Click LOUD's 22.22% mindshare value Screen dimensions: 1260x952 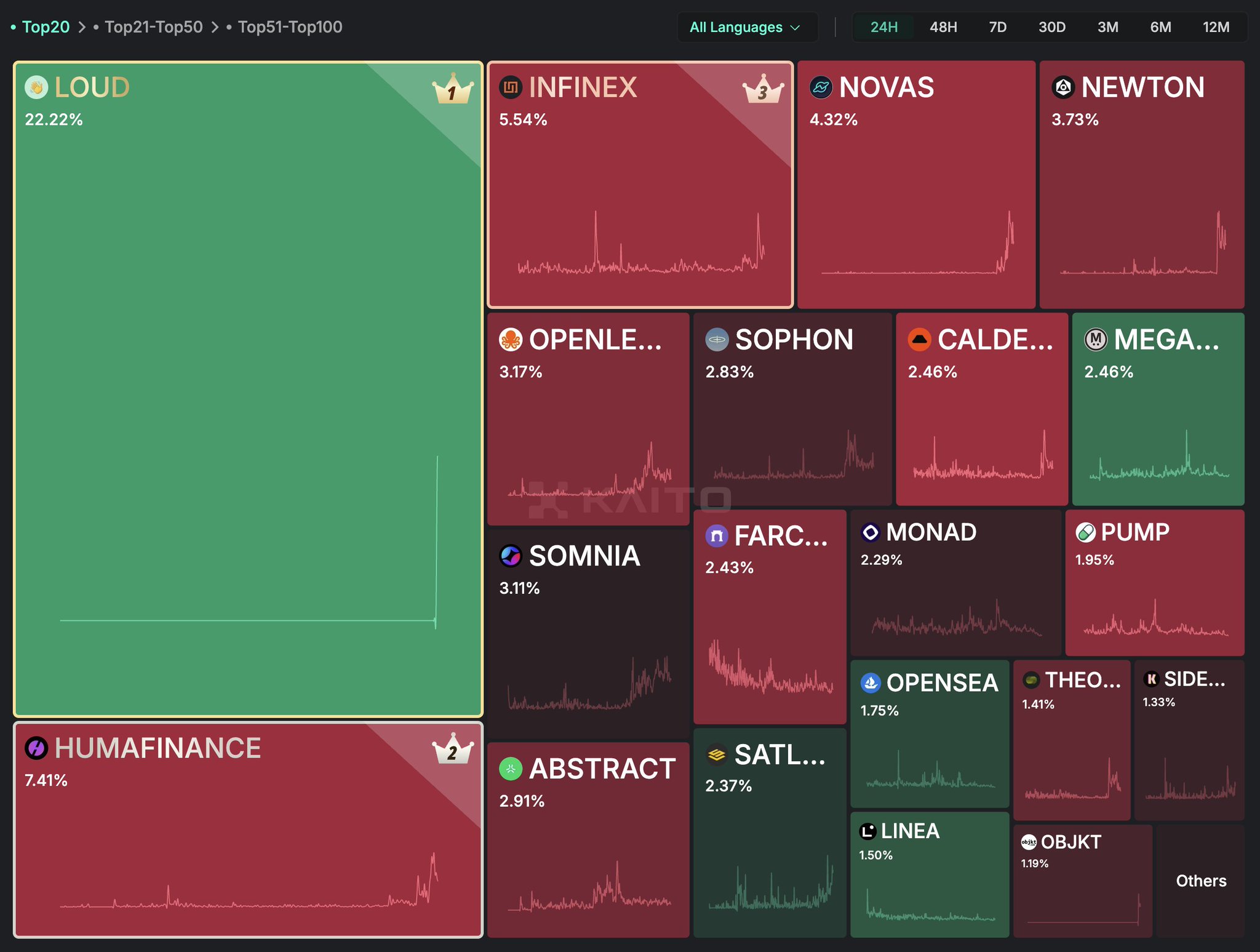(x=54, y=119)
